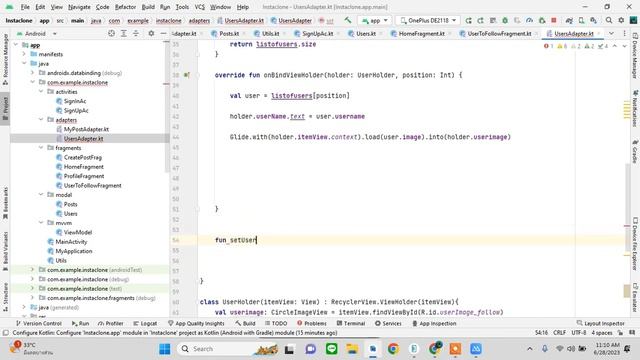Expand the androidx.databinding package
The image size is (640, 360).
pyautogui.click(x=32, y=73)
